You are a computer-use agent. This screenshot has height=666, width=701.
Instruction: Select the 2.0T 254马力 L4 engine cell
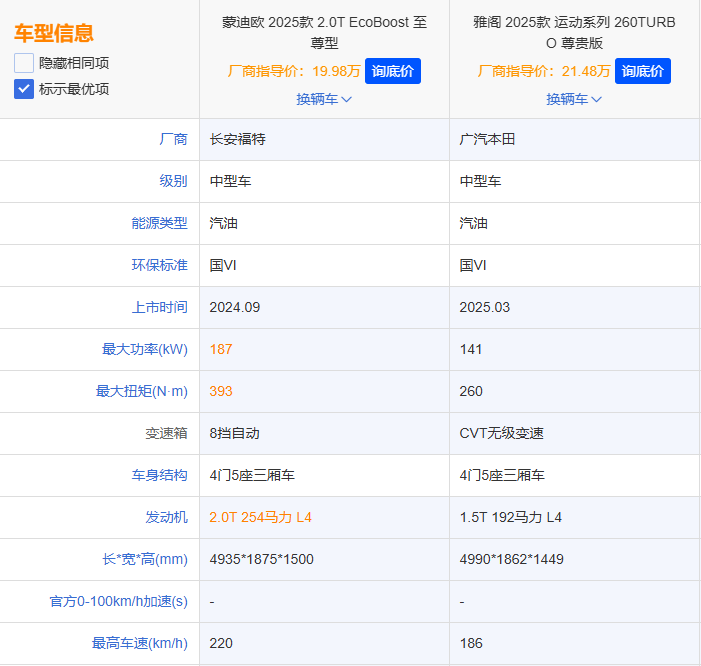pos(325,517)
